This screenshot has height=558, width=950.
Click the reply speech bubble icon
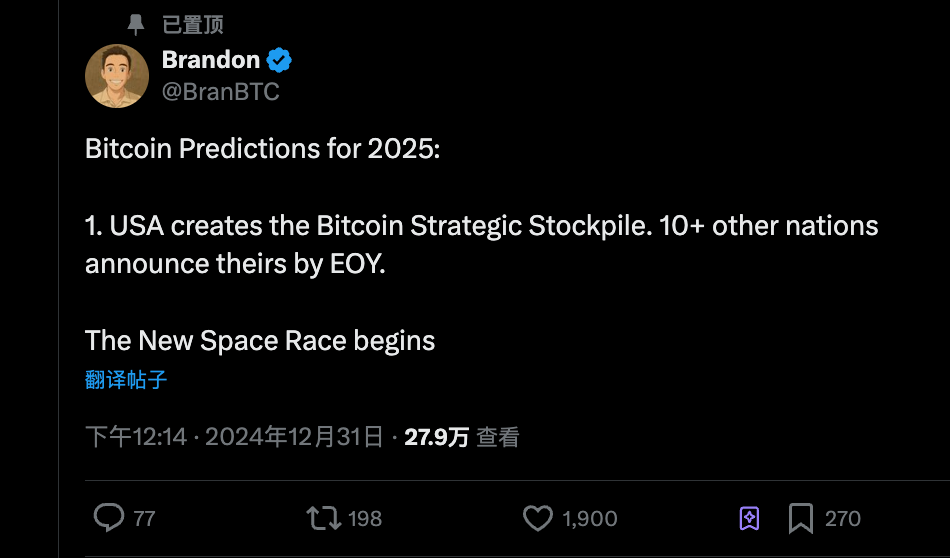(108, 517)
